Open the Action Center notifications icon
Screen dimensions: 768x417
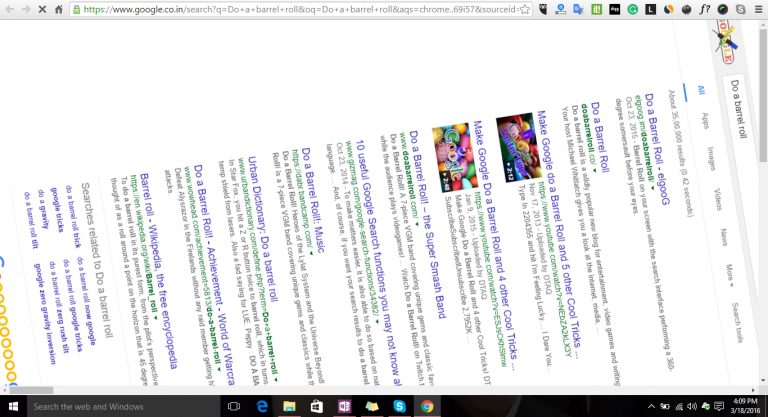point(719,406)
